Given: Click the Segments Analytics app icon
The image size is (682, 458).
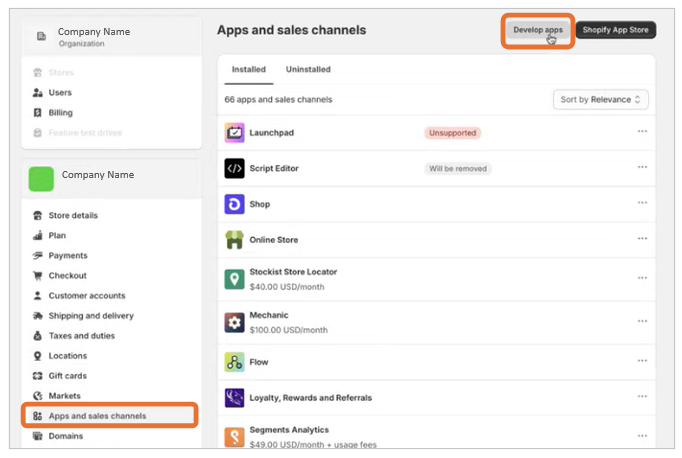Looking at the screenshot, I should pos(234,437).
